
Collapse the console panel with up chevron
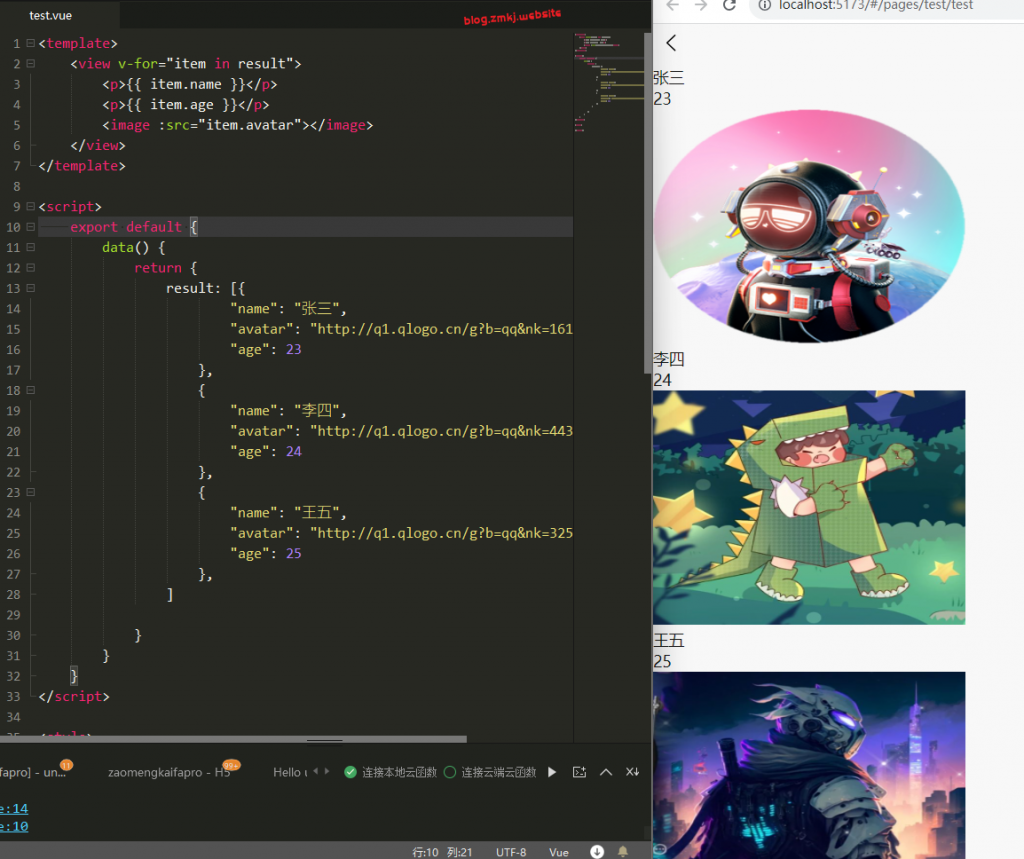[x=606, y=772]
